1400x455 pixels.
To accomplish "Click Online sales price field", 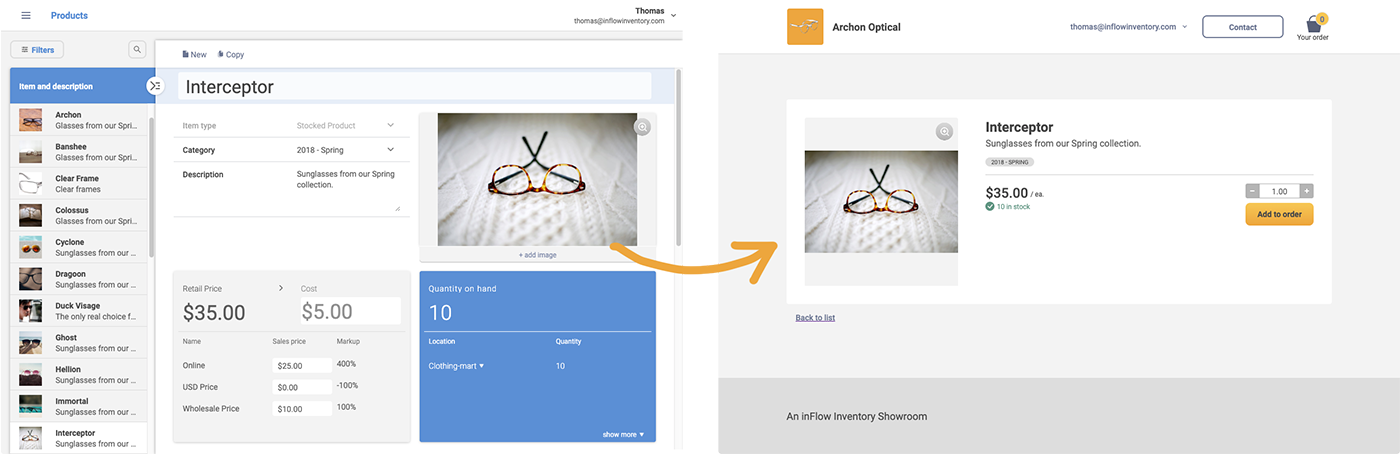I will (301, 365).
